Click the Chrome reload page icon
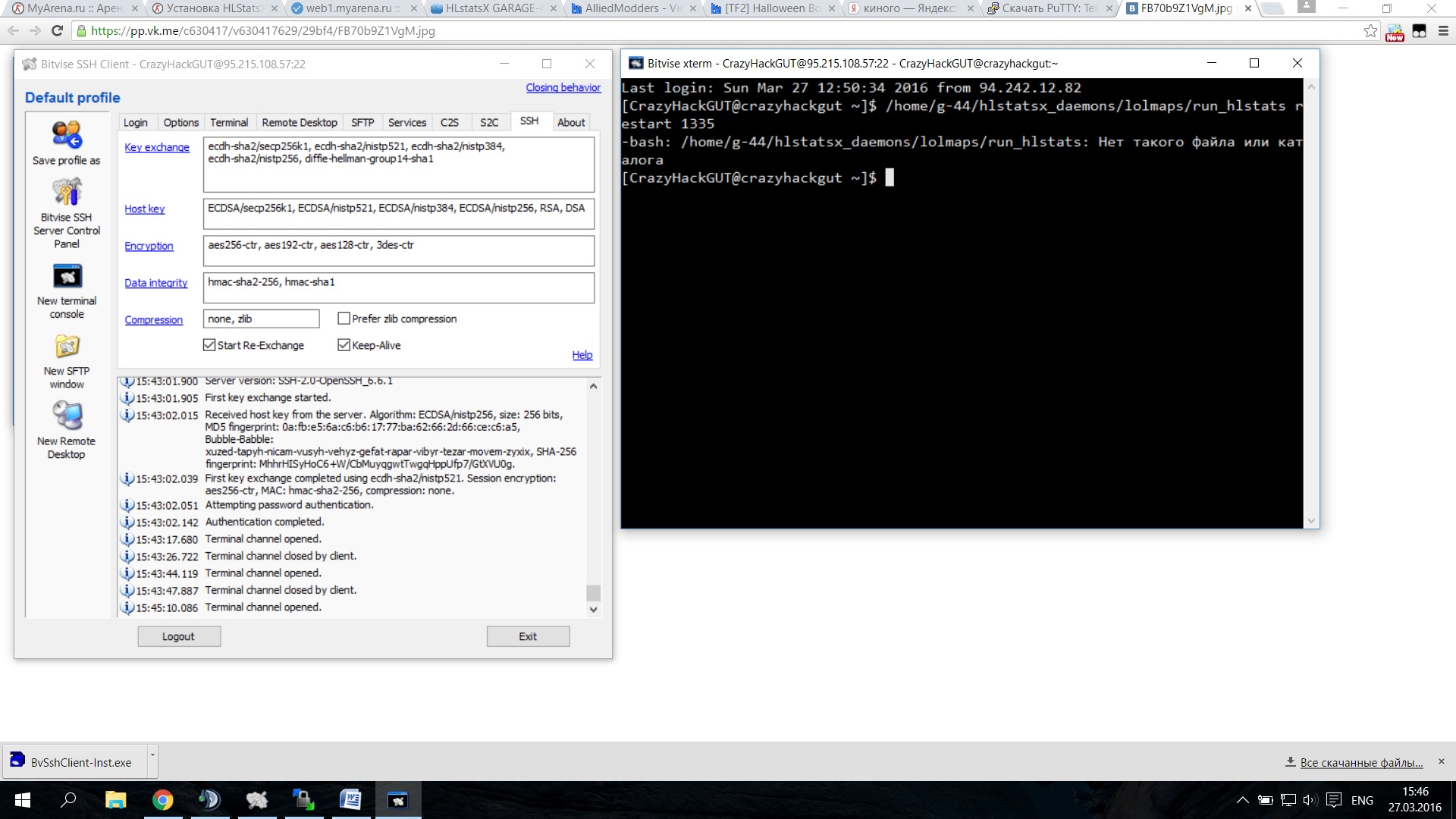 tap(57, 31)
